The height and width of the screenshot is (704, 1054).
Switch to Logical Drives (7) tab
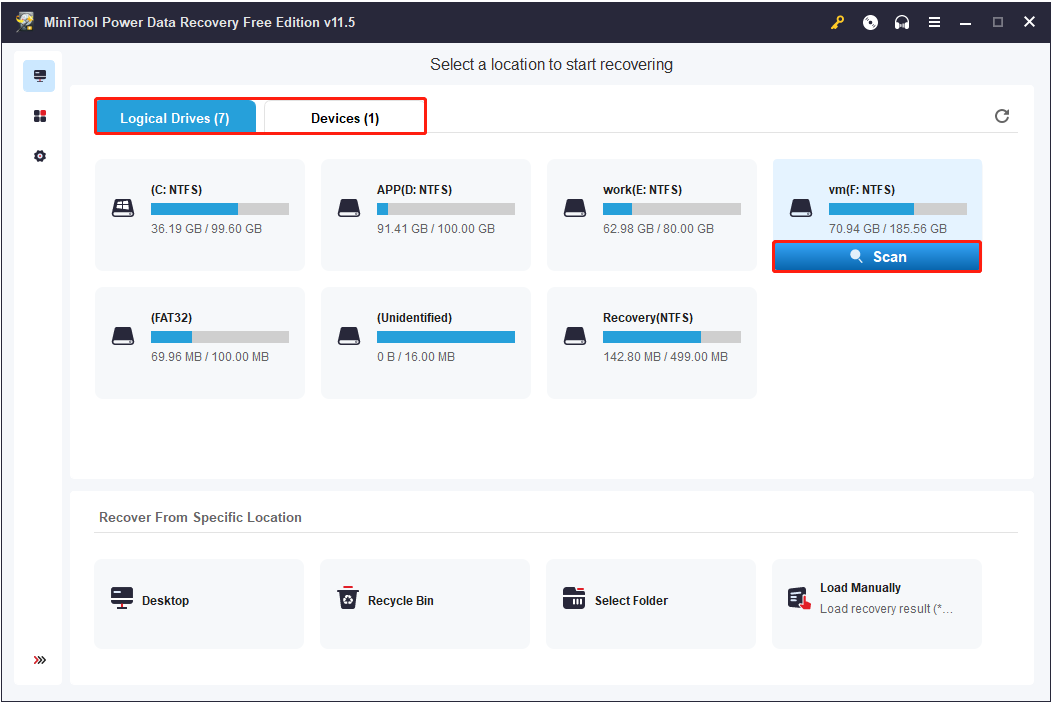coord(175,118)
